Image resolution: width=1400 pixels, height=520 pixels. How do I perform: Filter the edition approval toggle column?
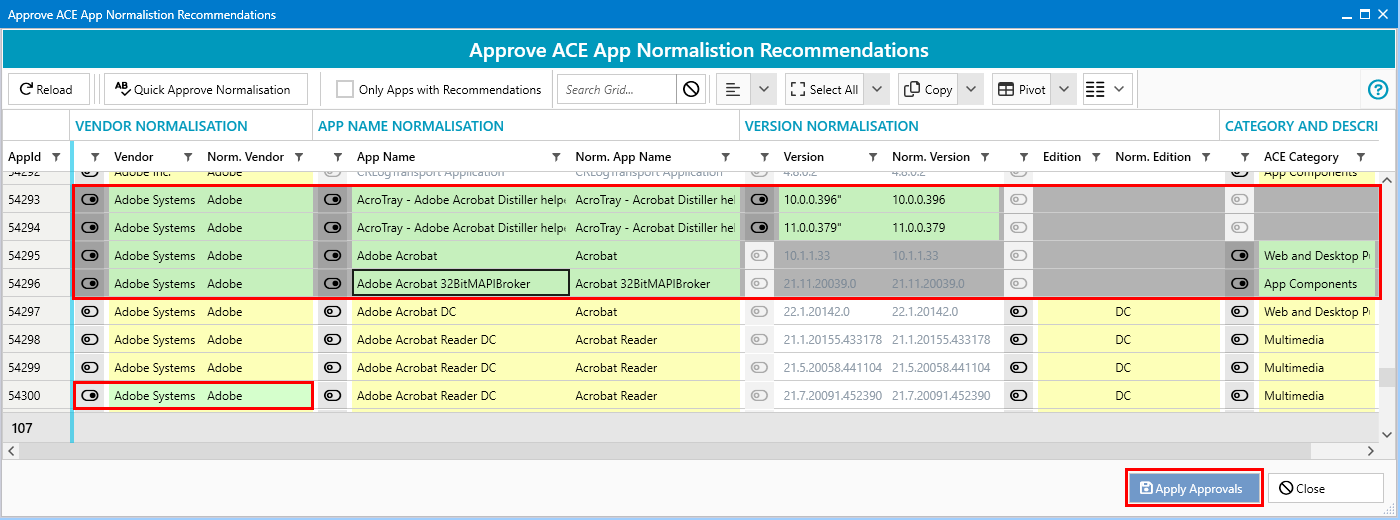(1024, 157)
